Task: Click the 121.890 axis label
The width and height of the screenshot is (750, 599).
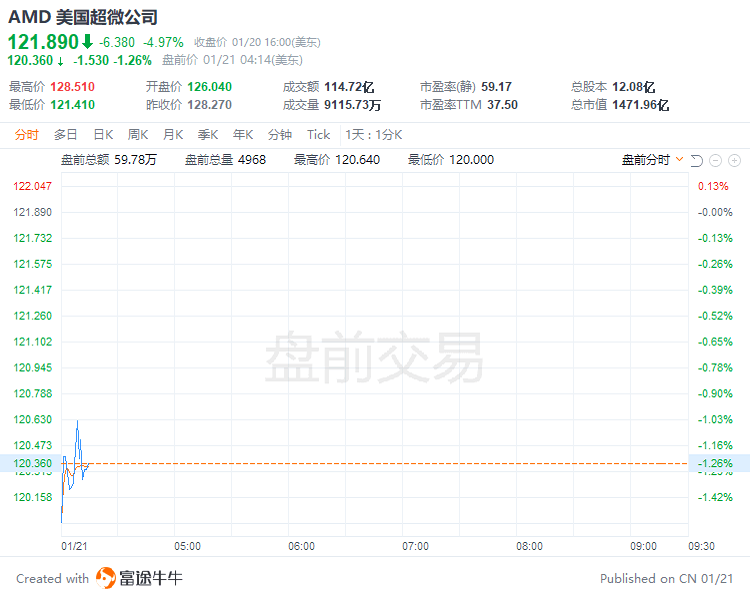Action: click(33, 212)
